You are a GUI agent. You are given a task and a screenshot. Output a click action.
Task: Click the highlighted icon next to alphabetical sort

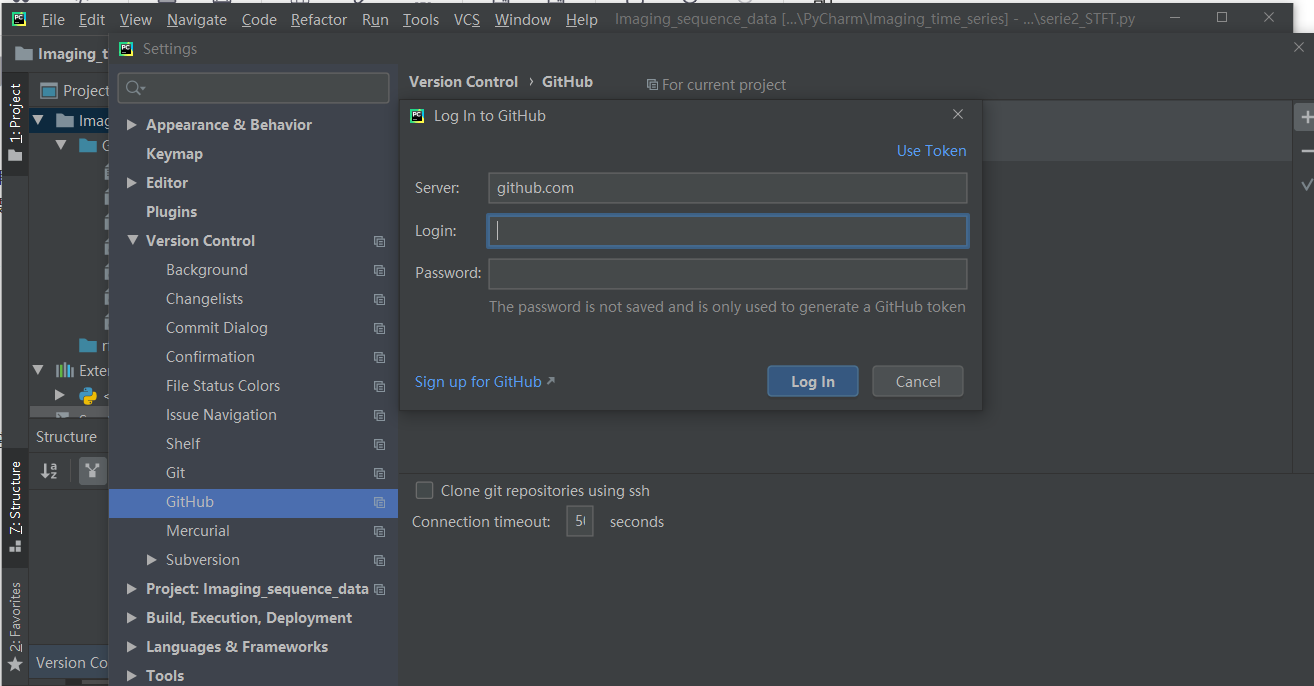[x=92, y=471]
